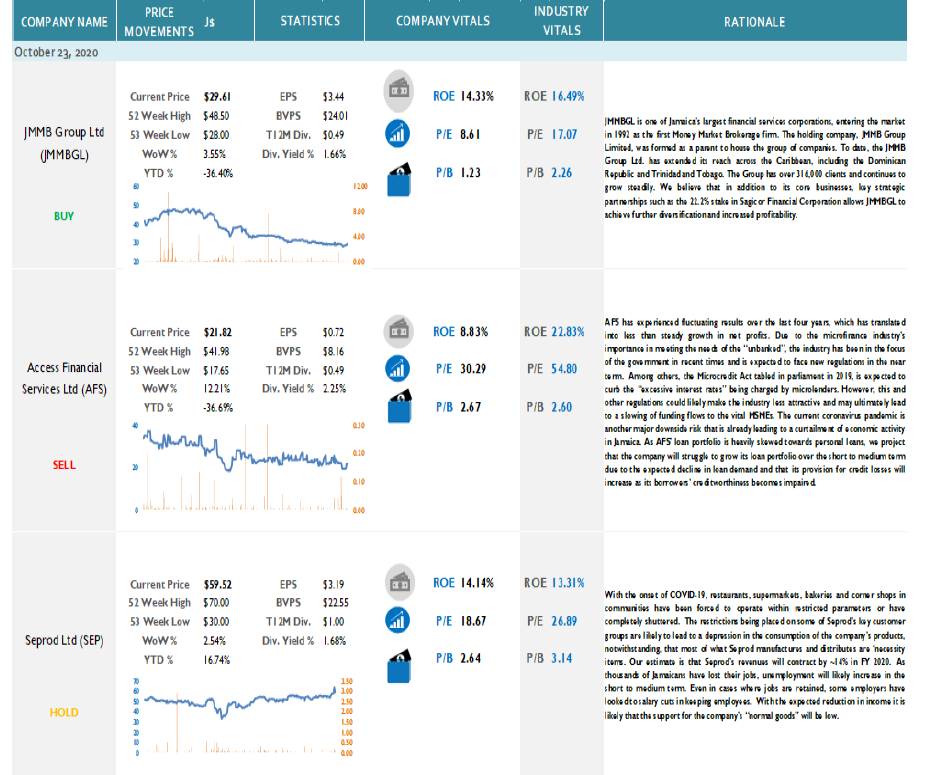Click the green BUY recommendation

[64, 216]
